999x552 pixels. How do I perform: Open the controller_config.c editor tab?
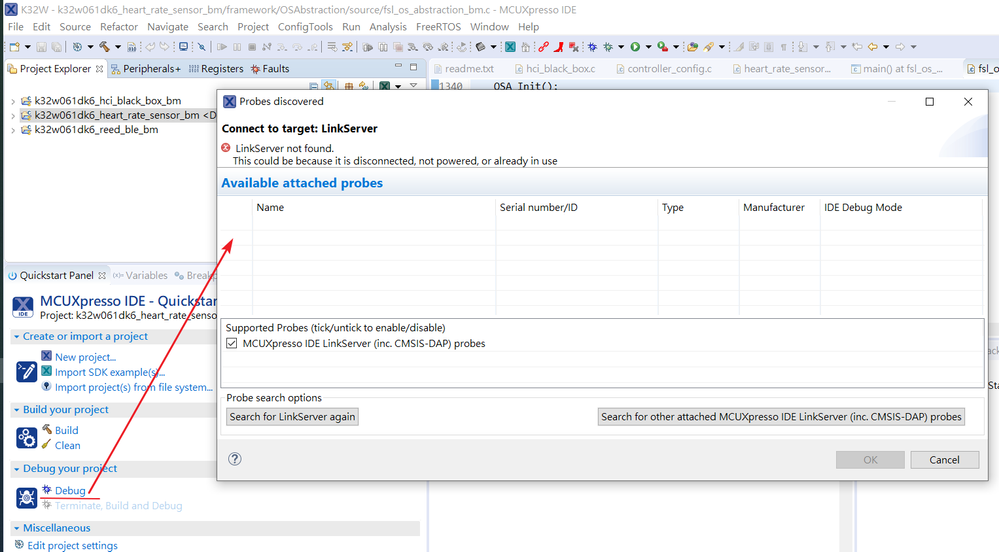click(x=663, y=69)
